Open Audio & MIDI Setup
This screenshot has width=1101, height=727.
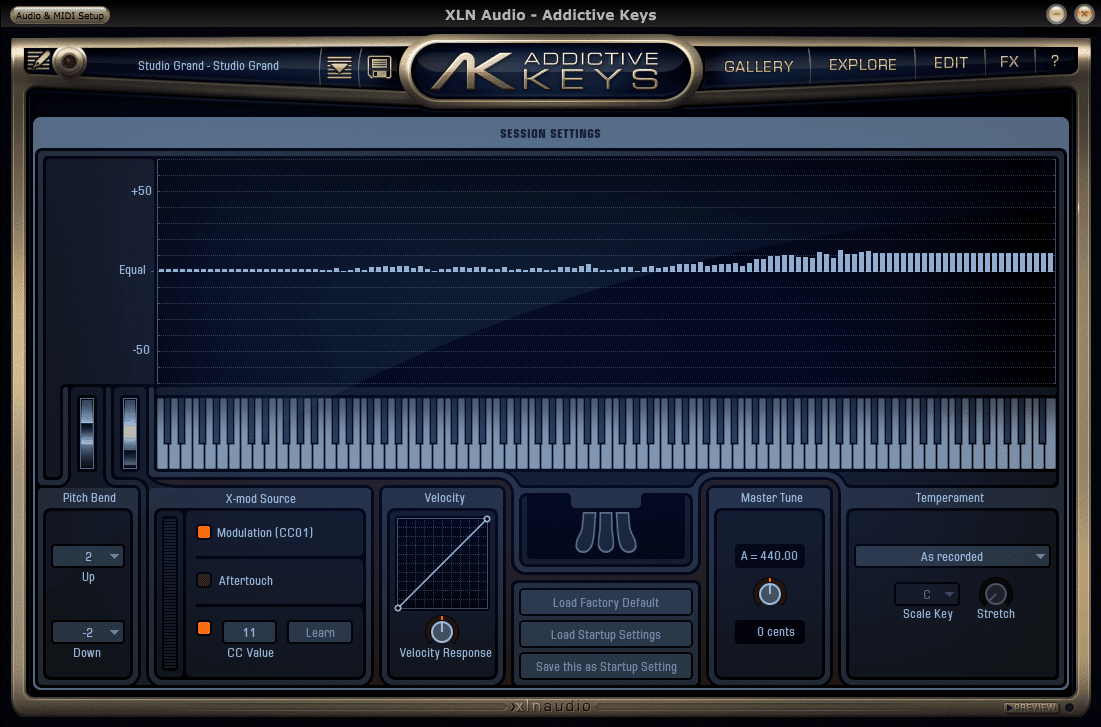pos(60,15)
